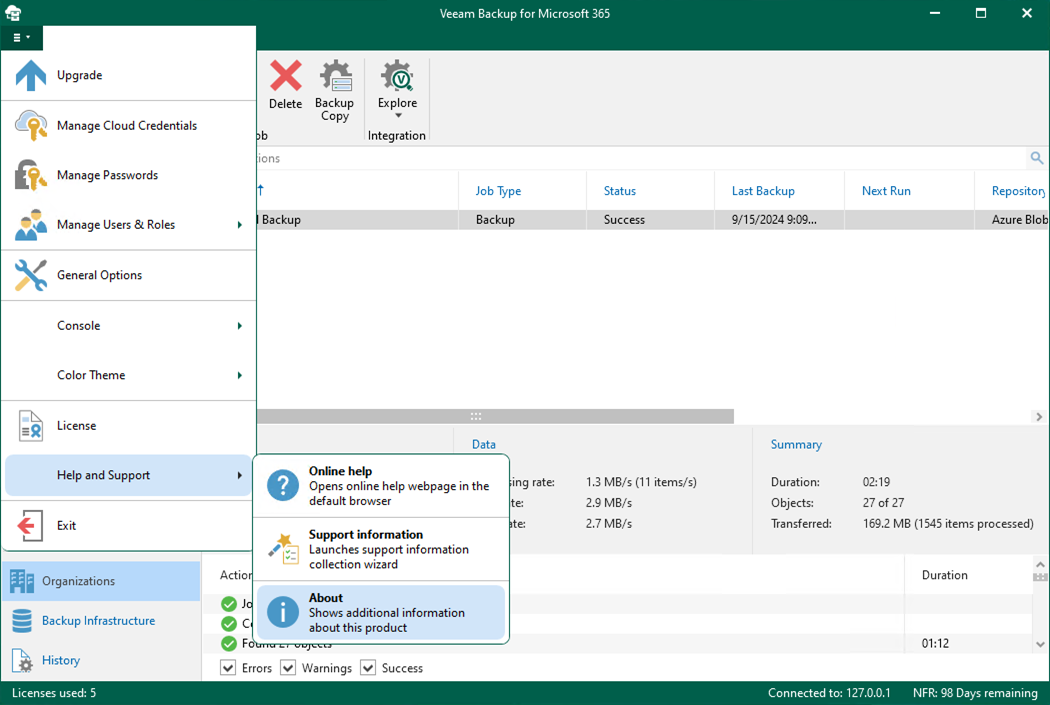This screenshot has width=1050, height=705.
Task: Click the About info icon
Action: click(x=283, y=612)
